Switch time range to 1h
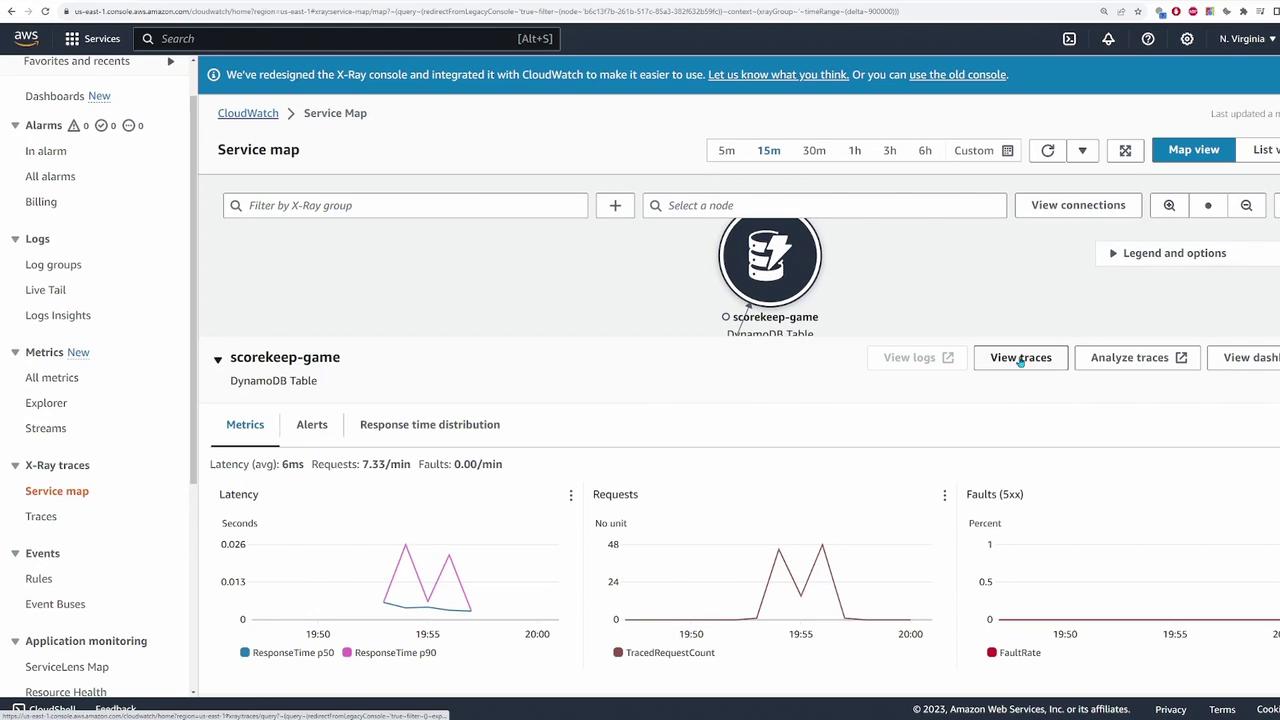The height and width of the screenshot is (720, 1280). (854, 150)
